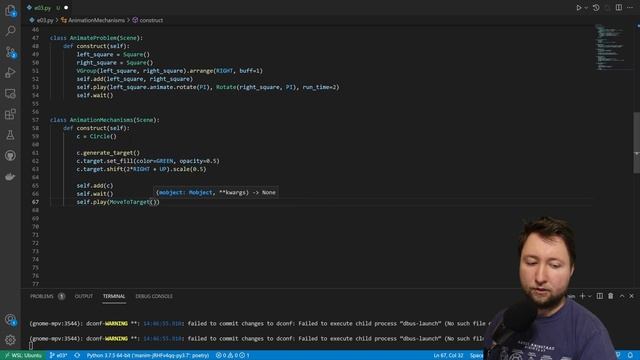Maximize the panel with the up chevron
Screen dimensions: 640x360
622,296
